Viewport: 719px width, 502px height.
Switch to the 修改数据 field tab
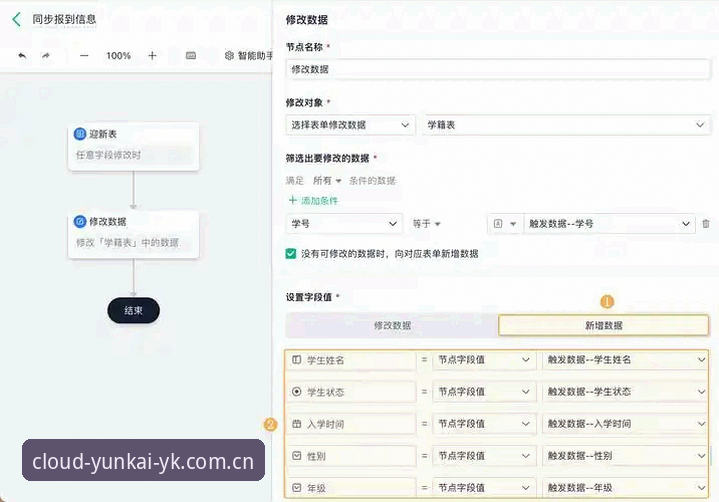pos(392,325)
